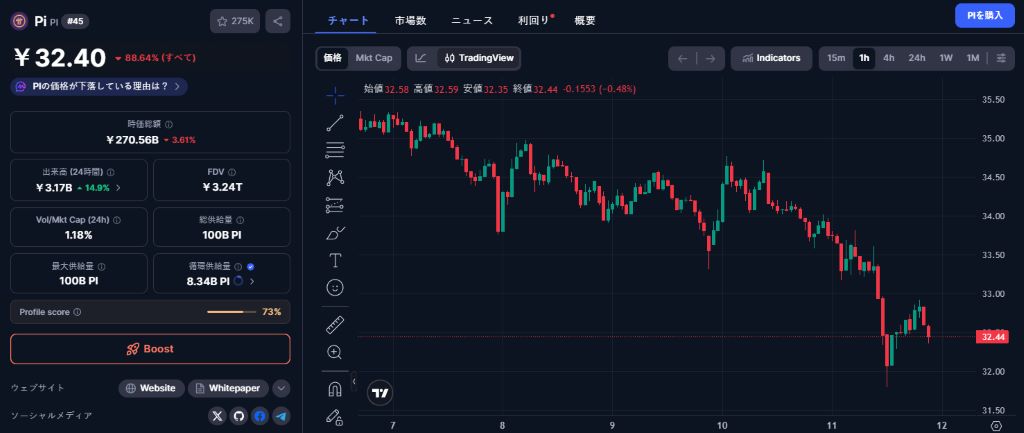Set chart interval to 1h

pyautogui.click(x=864, y=58)
